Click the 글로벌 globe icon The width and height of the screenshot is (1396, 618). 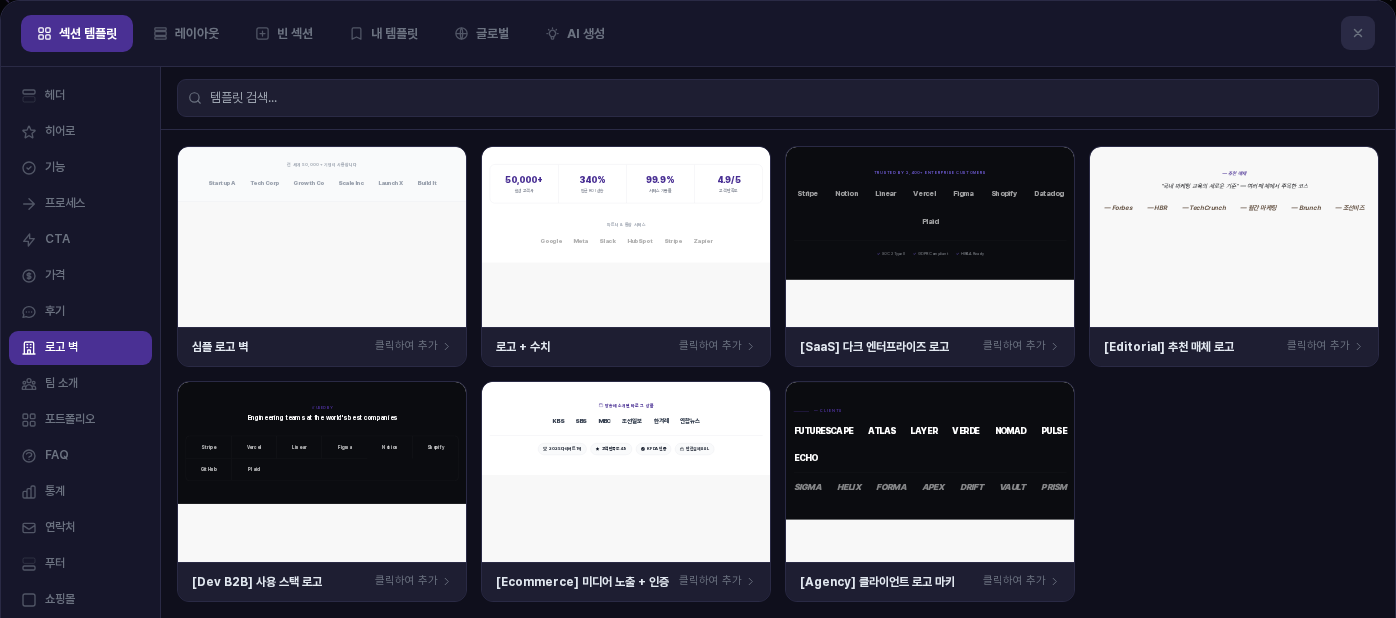click(461, 34)
